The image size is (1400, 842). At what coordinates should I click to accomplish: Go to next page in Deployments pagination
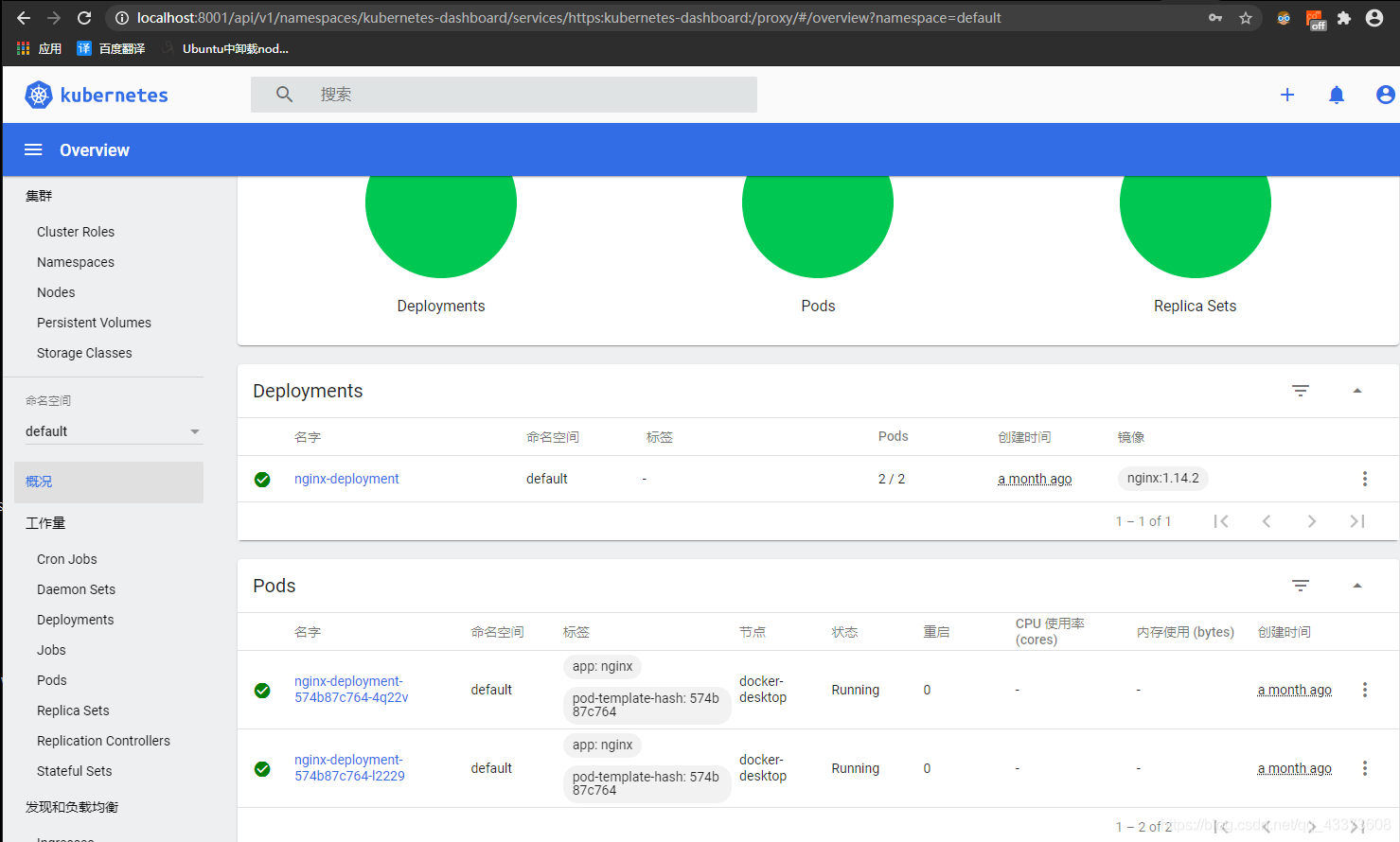1311,521
